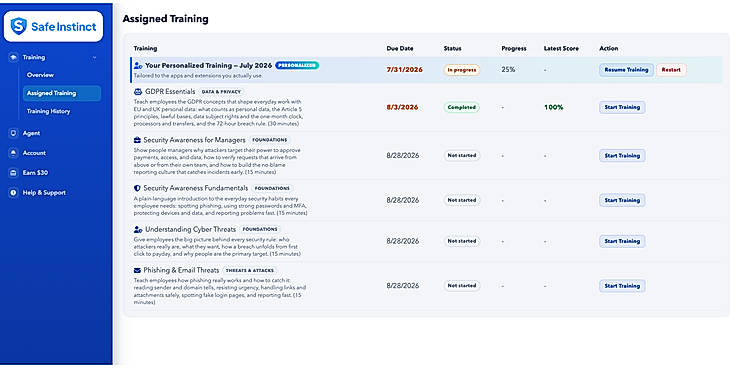
Task: Click FOUNDATIONS tag on Security Awareness for Managers
Action: click(269, 140)
